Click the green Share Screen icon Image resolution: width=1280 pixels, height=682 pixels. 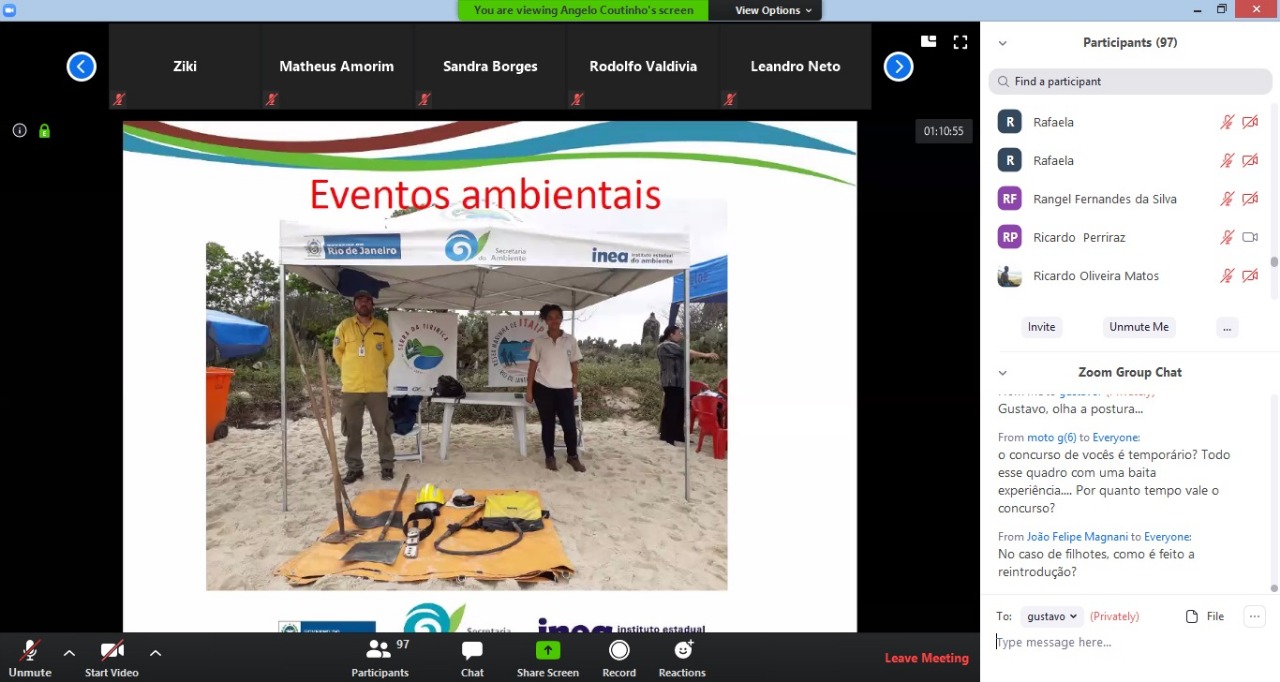[548, 651]
